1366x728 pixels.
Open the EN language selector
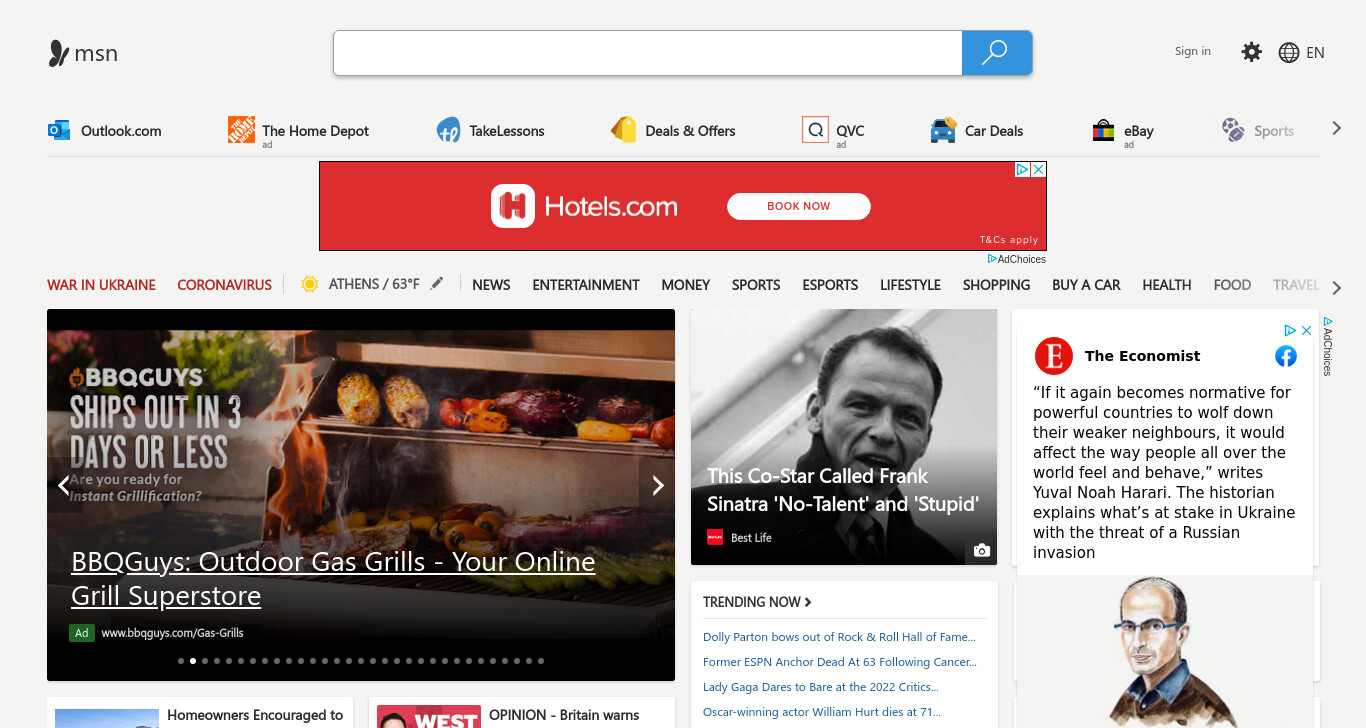pos(1316,53)
